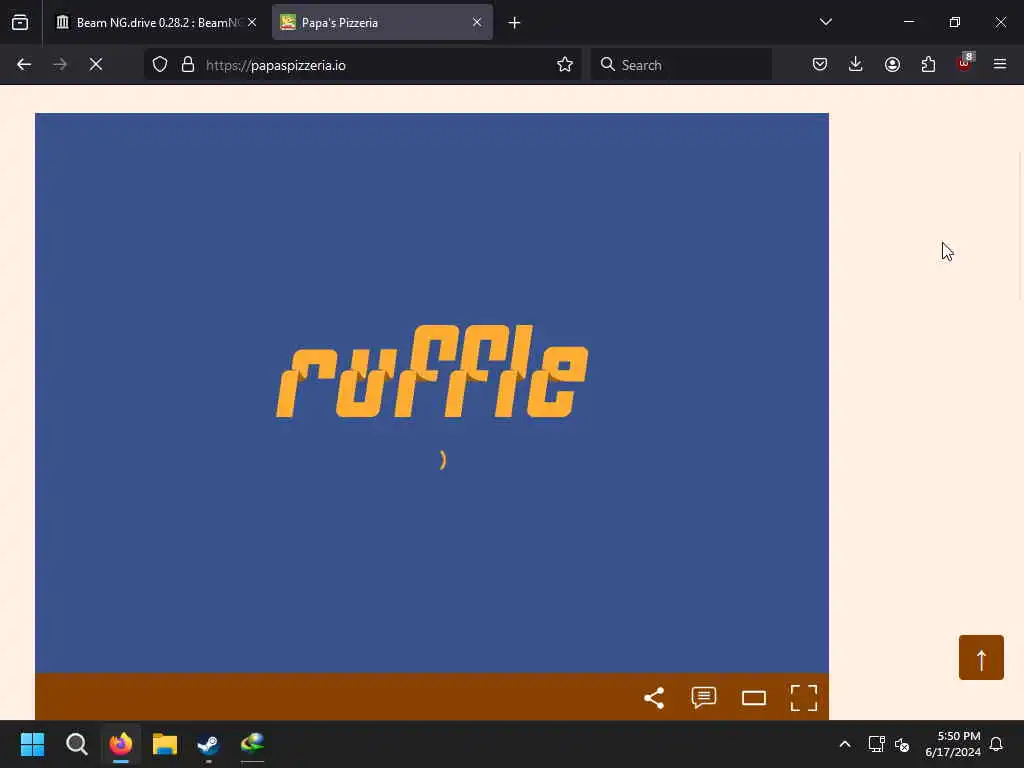Open a new browser tab
The image size is (1024, 768).
coord(514,23)
